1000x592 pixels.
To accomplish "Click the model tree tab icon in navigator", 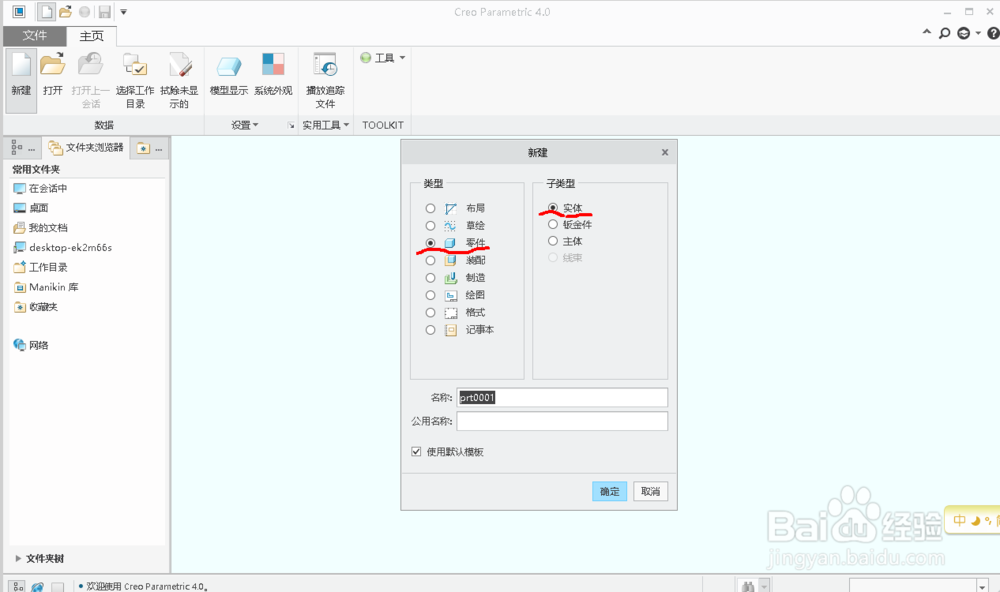I will click(x=17, y=147).
